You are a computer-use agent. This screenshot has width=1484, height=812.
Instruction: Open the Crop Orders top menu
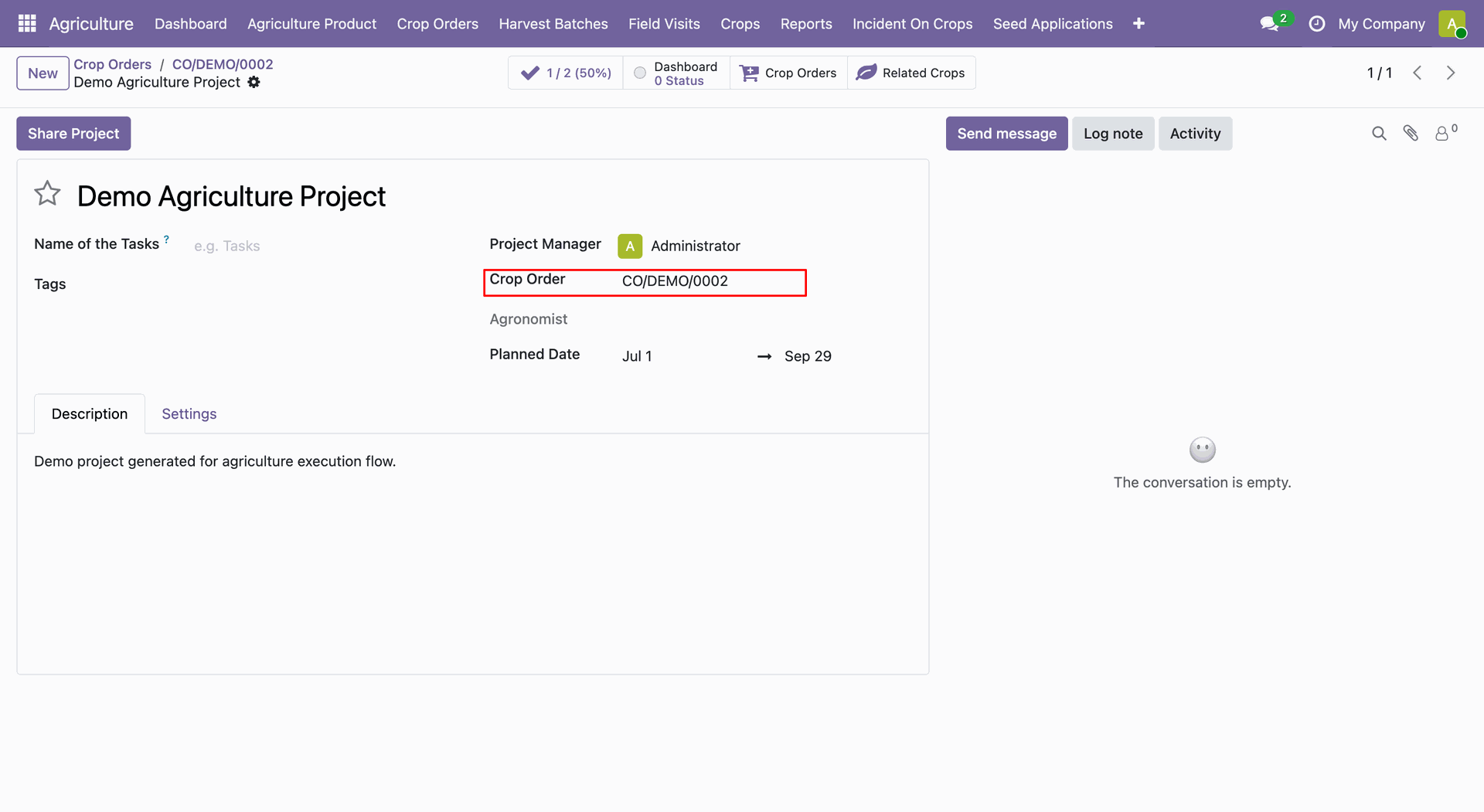pos(437,24)
